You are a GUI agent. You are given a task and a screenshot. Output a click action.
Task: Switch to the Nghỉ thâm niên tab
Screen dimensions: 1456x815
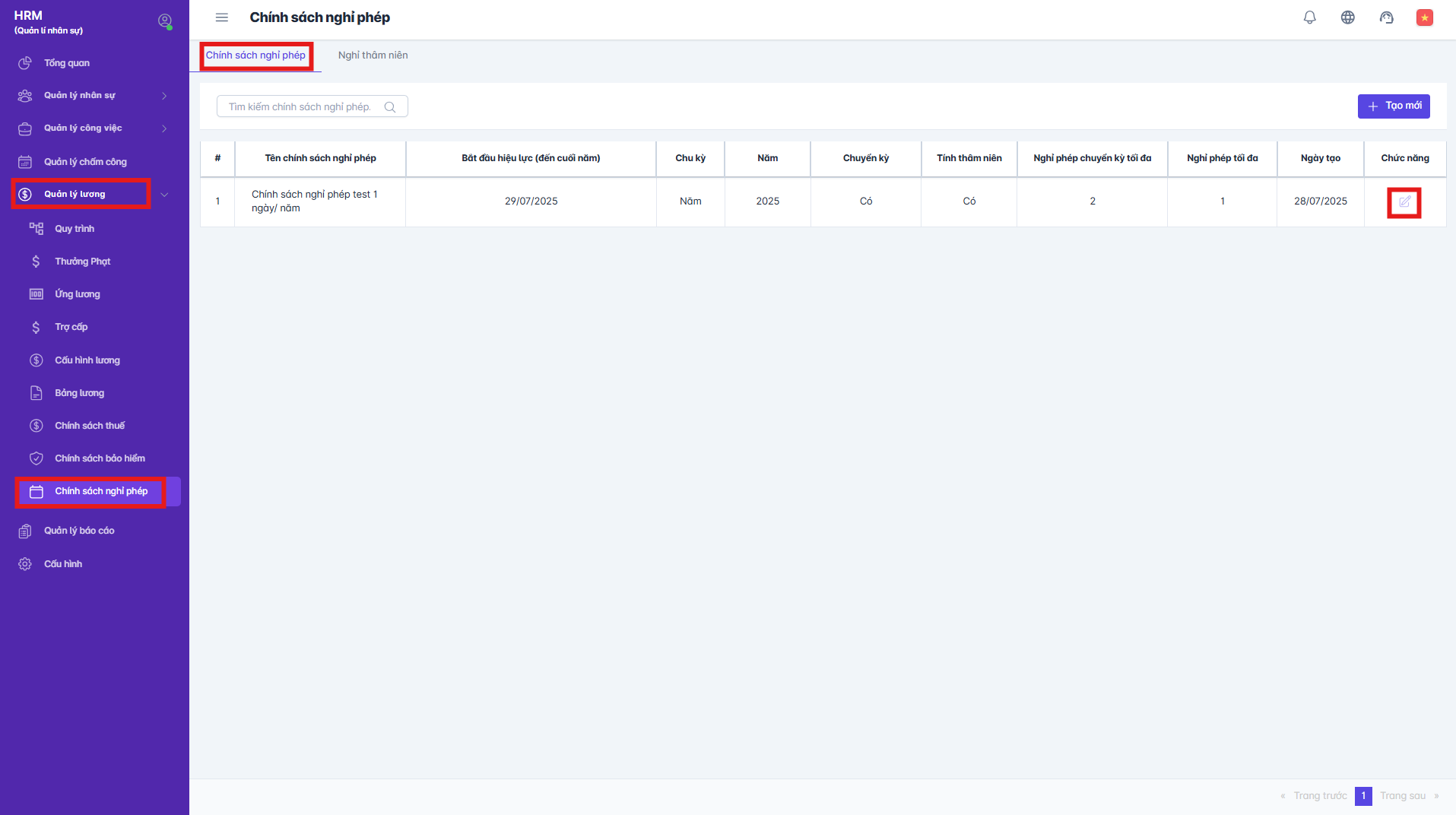coord(373,55)
